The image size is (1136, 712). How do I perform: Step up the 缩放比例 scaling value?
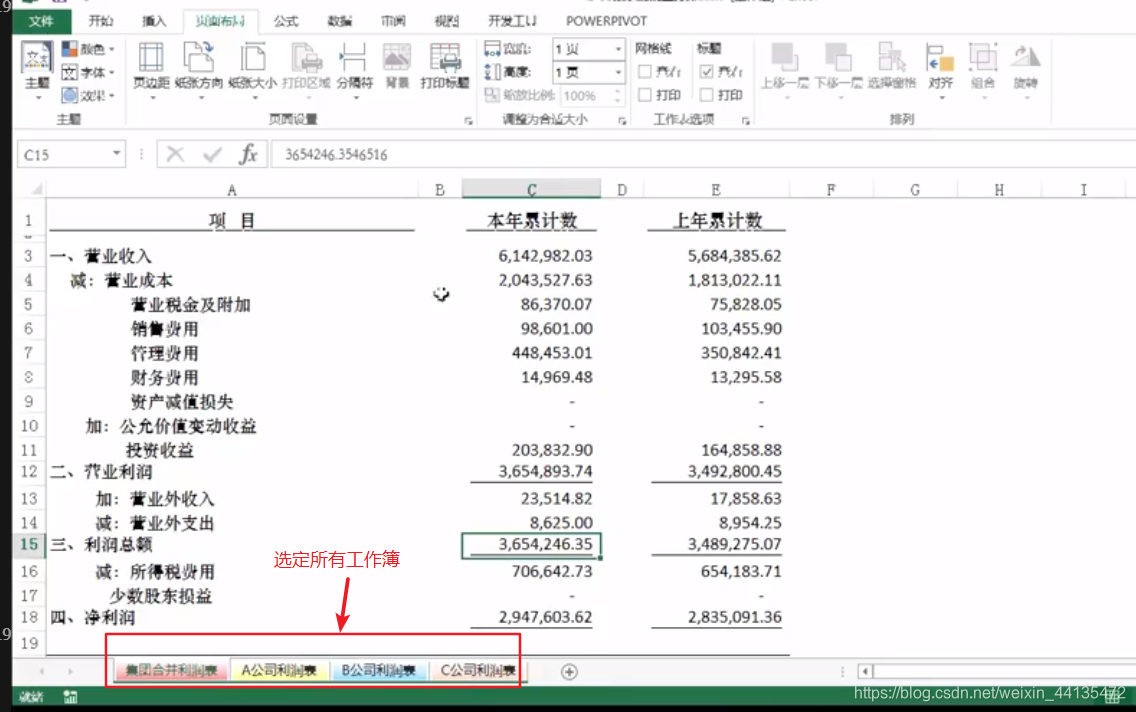tap(618, 92)
